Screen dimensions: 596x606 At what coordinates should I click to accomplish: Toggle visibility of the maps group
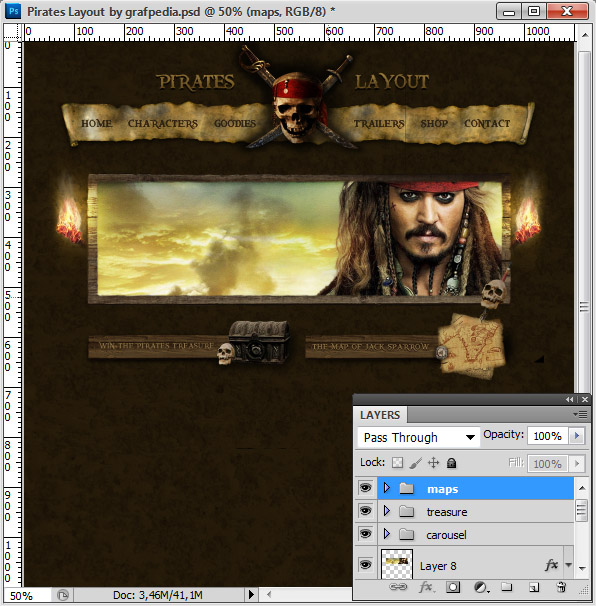(365, 488)
